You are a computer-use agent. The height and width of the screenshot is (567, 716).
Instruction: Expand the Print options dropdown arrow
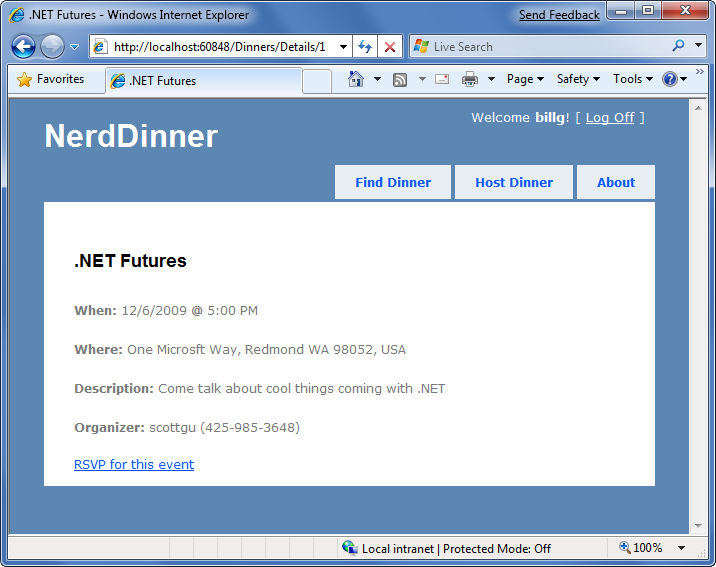[x=491, y=79]
